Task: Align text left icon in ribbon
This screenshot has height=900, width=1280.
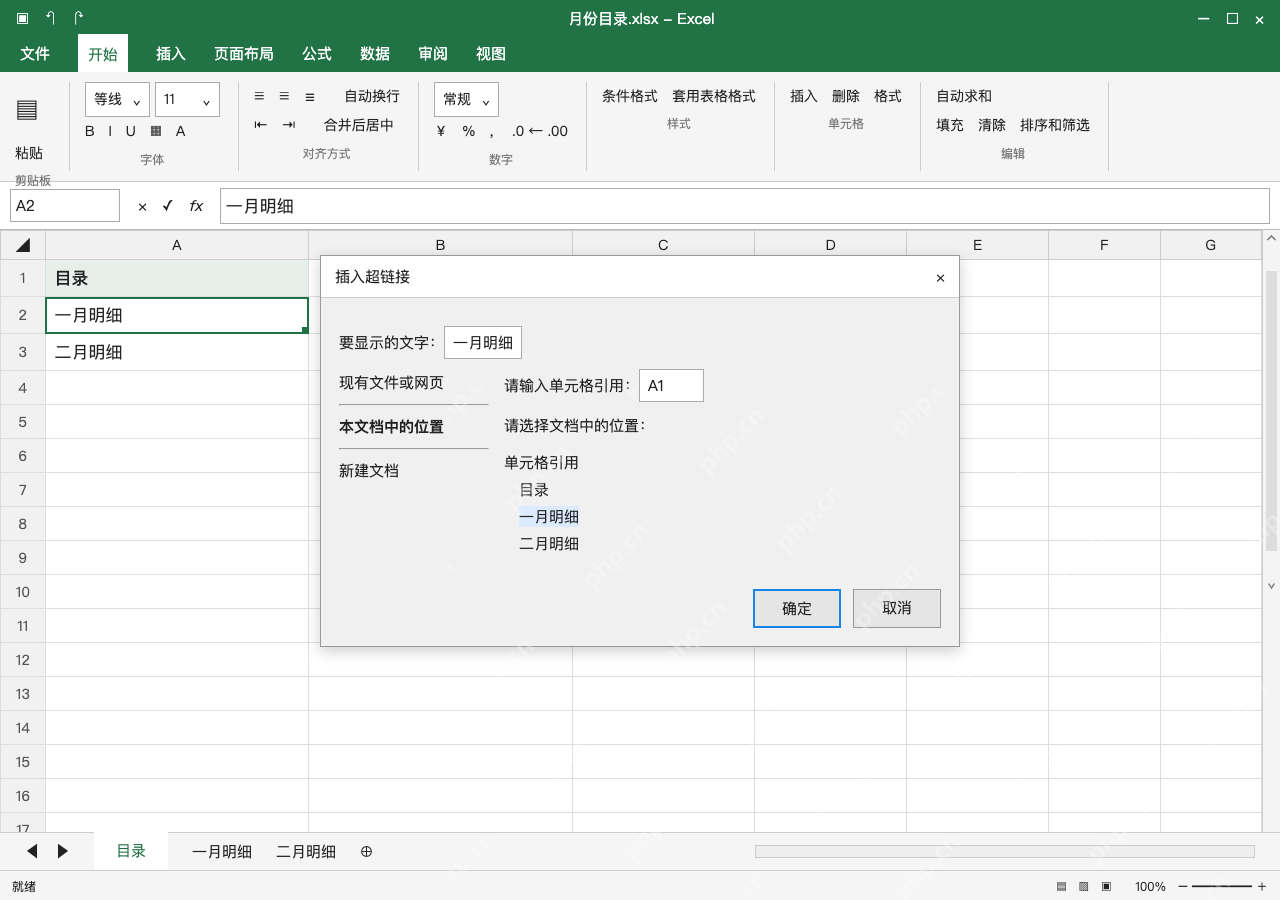Action: (259, 96)
